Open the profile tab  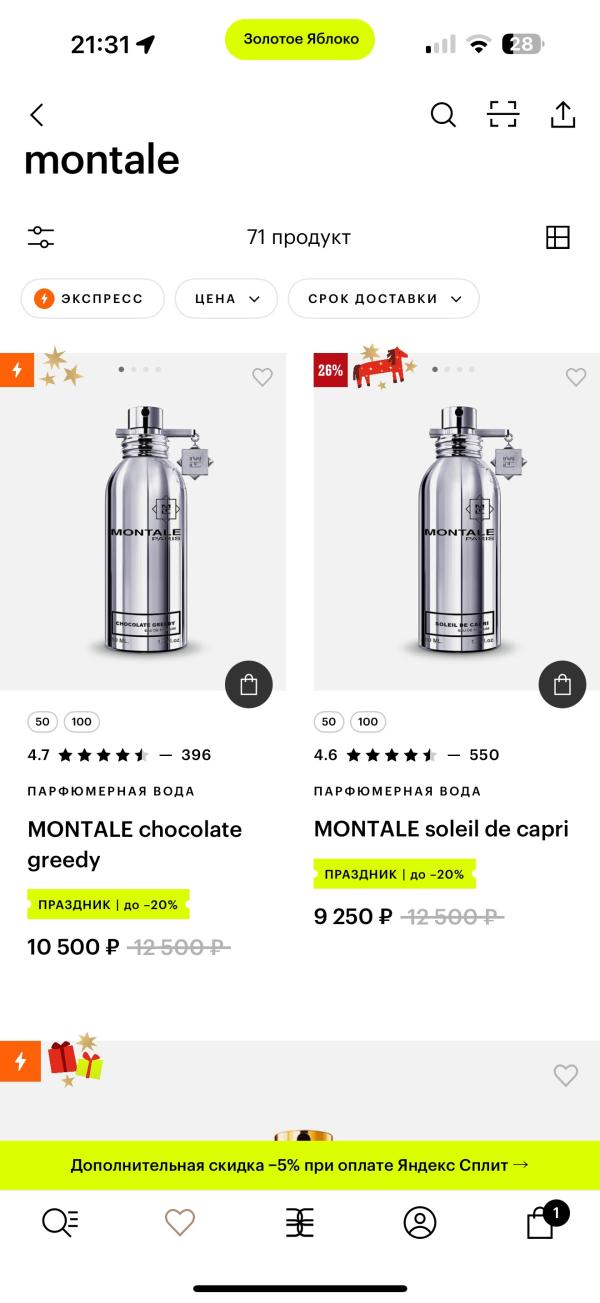tap(420, 1222)
